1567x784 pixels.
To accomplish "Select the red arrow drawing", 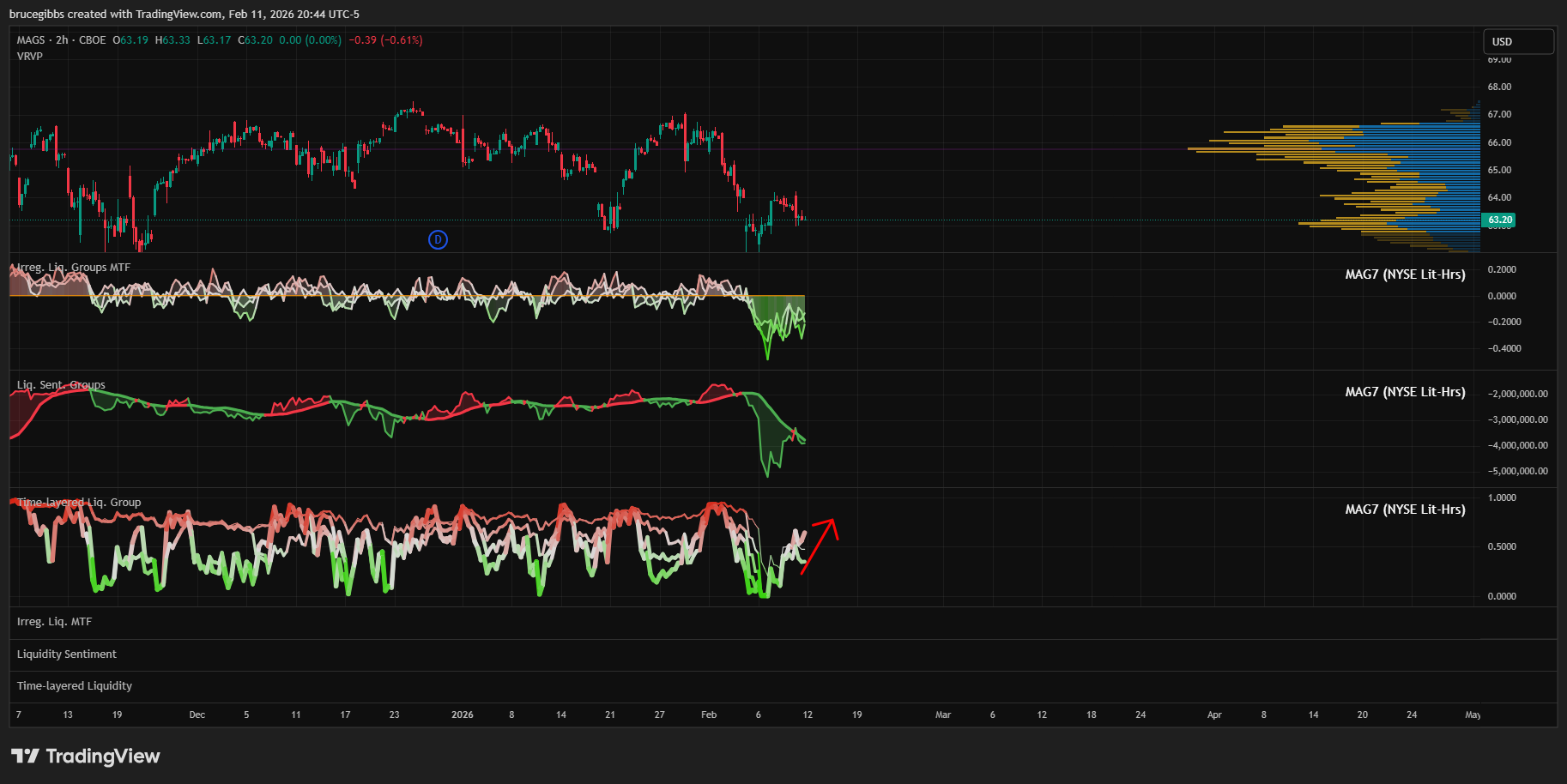I will (x=820, y=545).
